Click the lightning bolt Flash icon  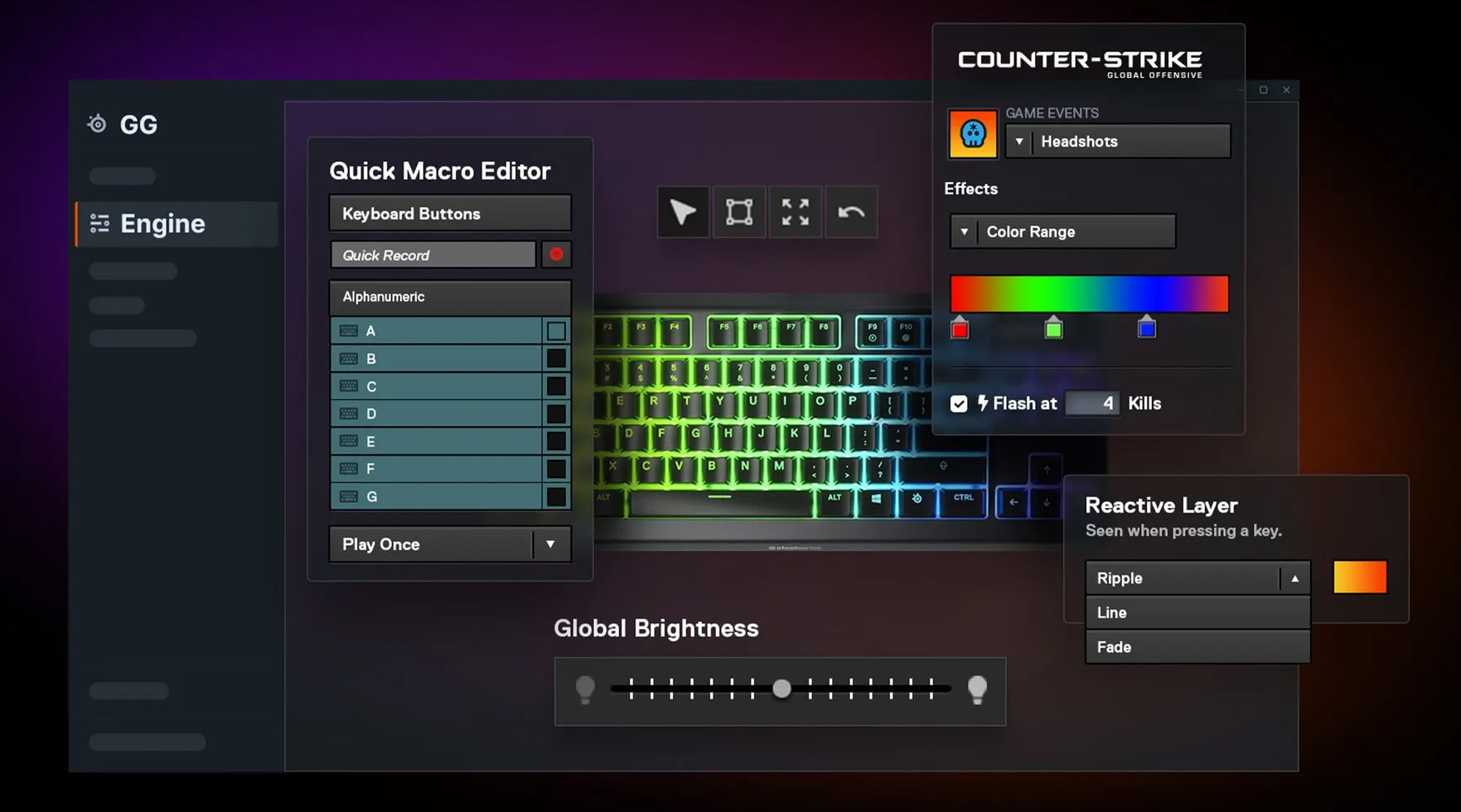983,404
